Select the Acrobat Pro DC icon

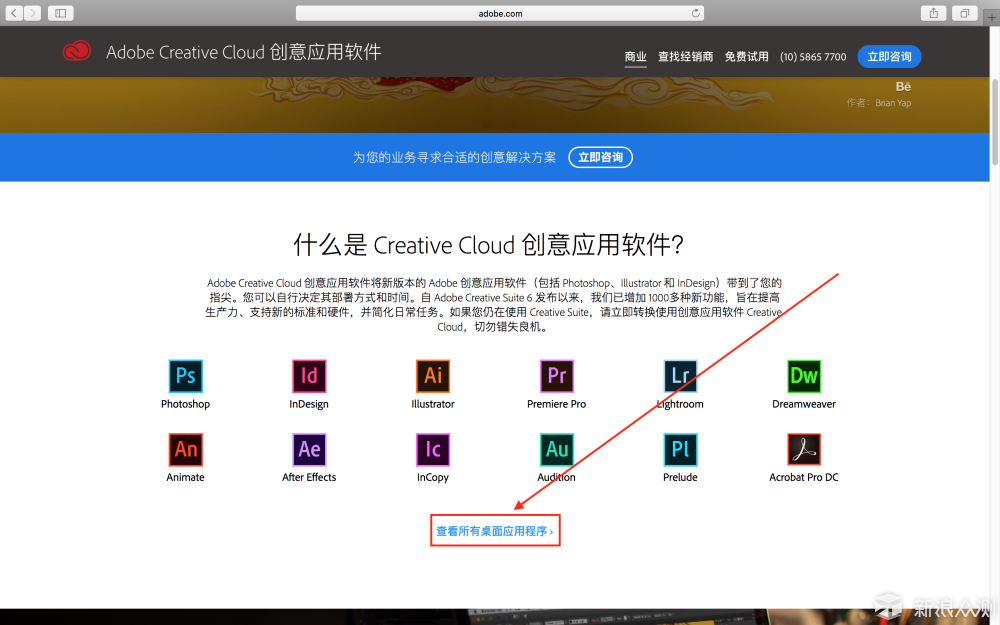pos(804,450)
